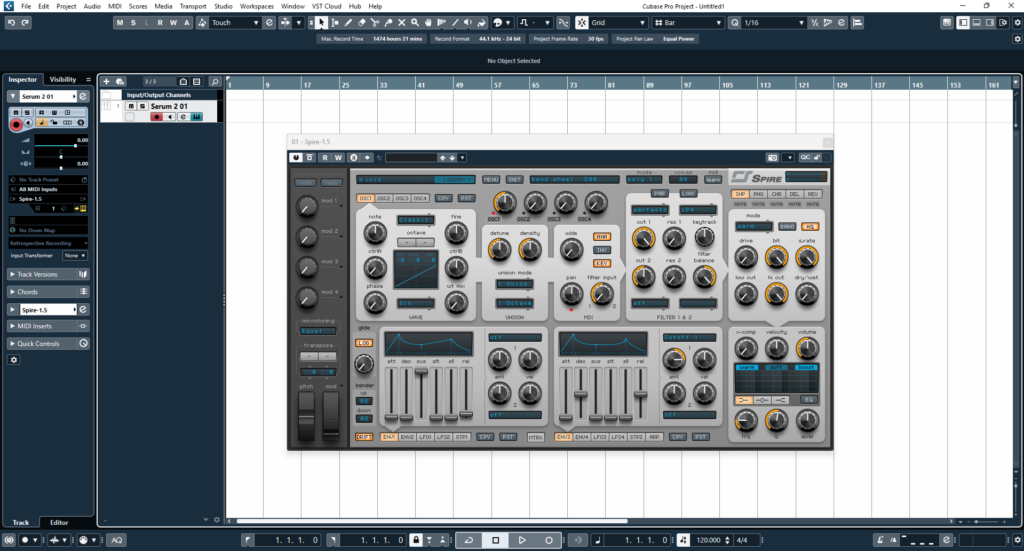Click the transport Stop button
The image size is (1024, 551).
pyautogui.click(x=496, y=540)
